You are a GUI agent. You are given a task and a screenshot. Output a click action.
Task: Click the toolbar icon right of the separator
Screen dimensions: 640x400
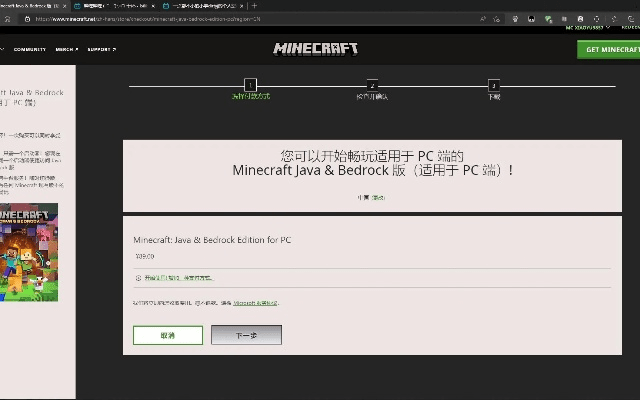[614, 19]
